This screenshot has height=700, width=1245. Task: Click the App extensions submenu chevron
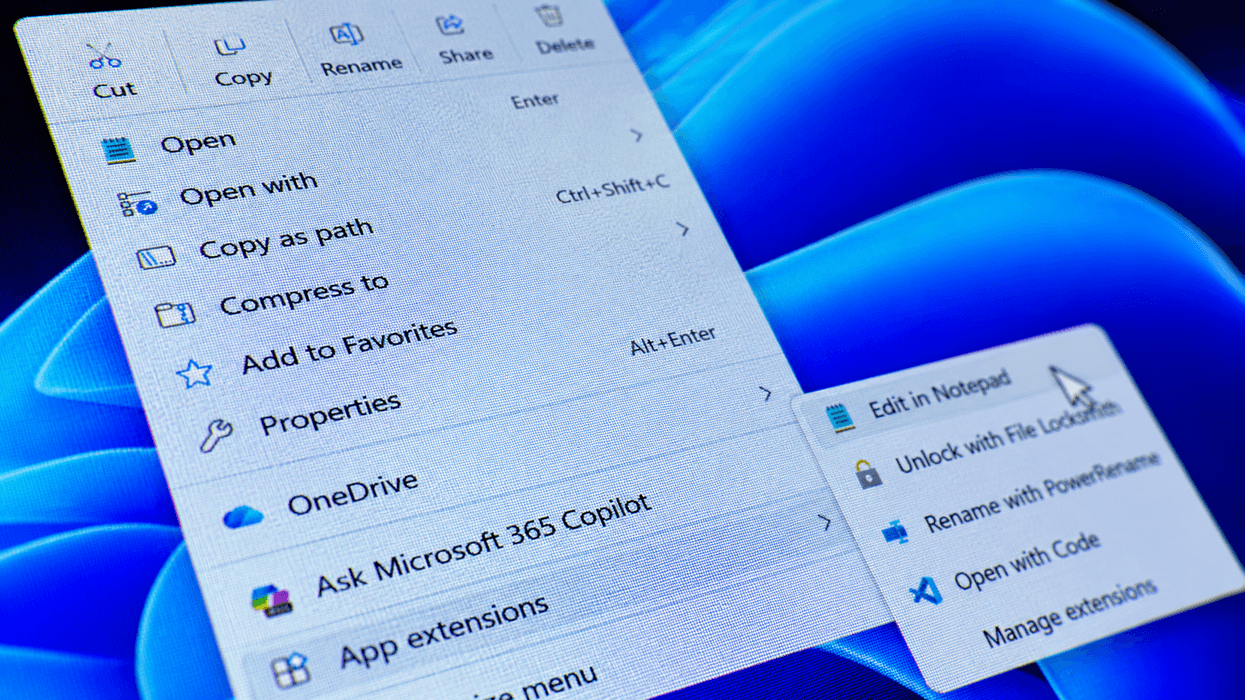pyautogui.click(x=825, y=522)
